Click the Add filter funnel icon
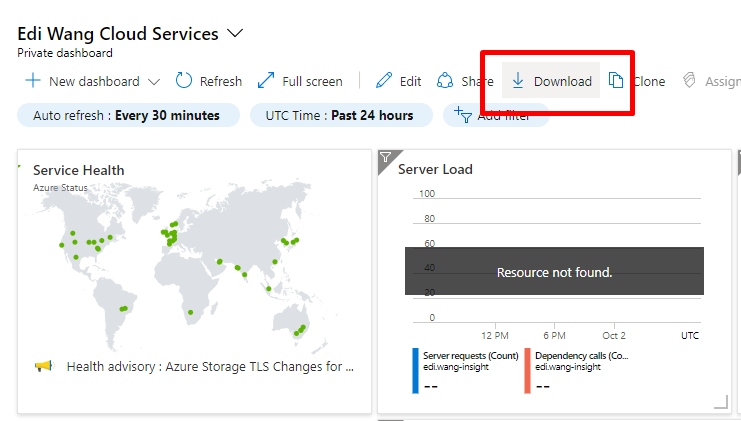Screen dimensions: 741x421 tap(463, 115)
